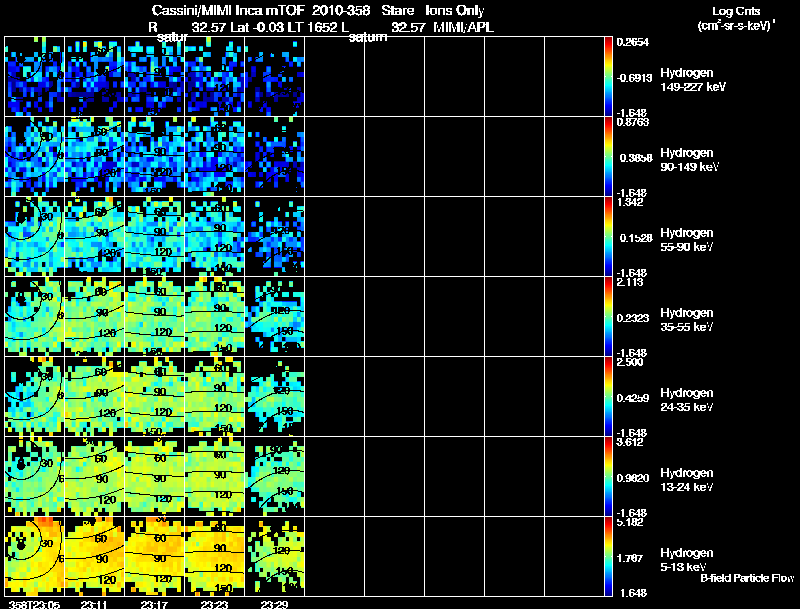
Task: Click the '0.4259' colorbar midpoint value
Action: tap(634, 398)
